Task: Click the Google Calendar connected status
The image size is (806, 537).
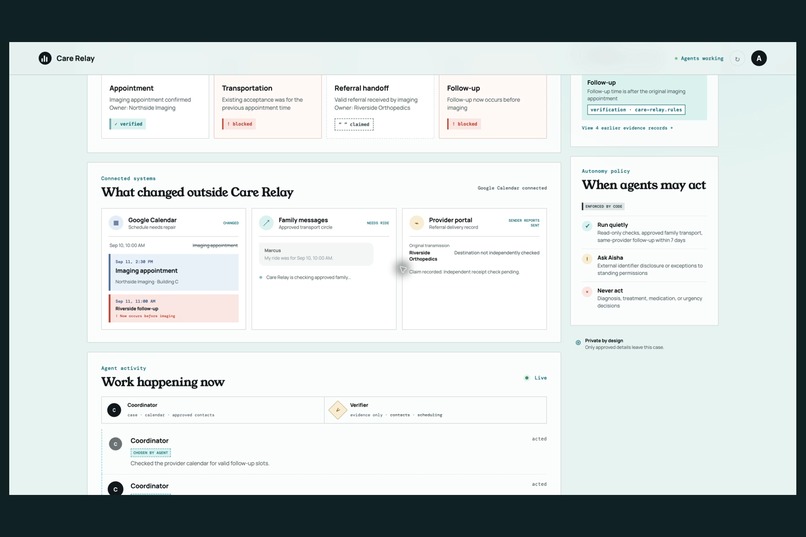Action: [512, 188]
